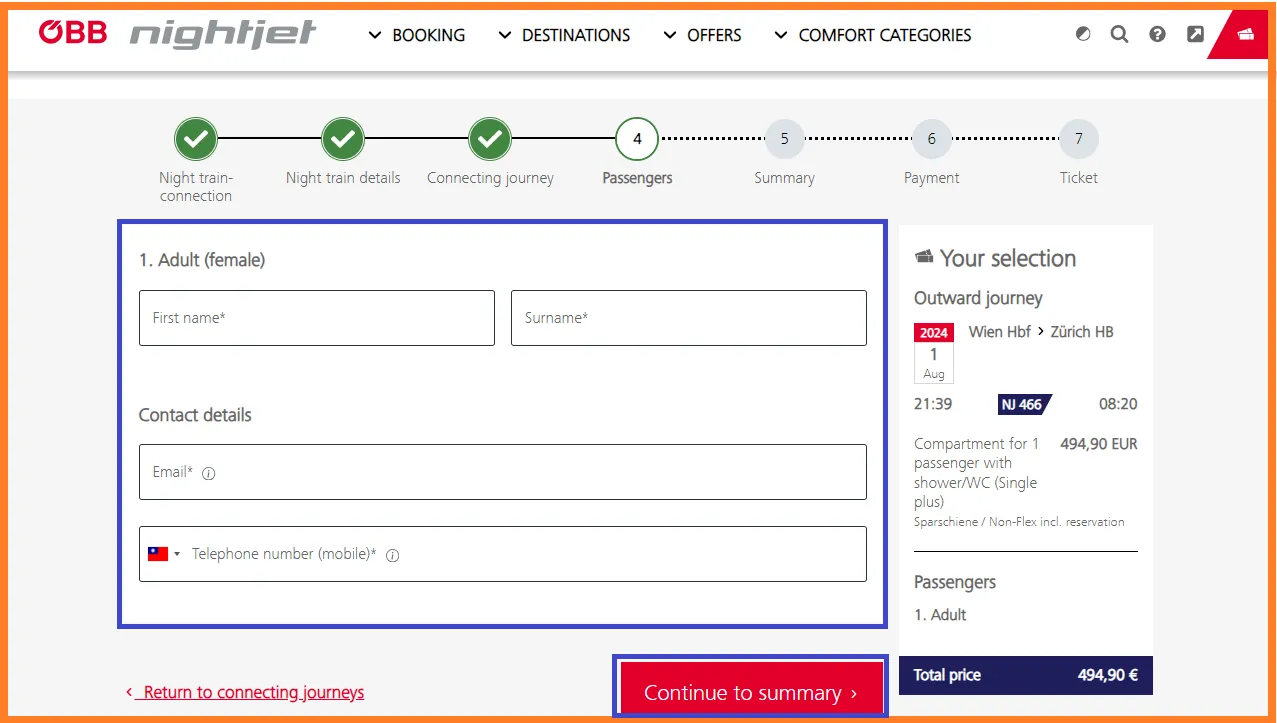Image resolution: width=1277 pixels, height=723 pixels.
Task: Click the info icon beside telephone number field
Action: click(392, 555)
